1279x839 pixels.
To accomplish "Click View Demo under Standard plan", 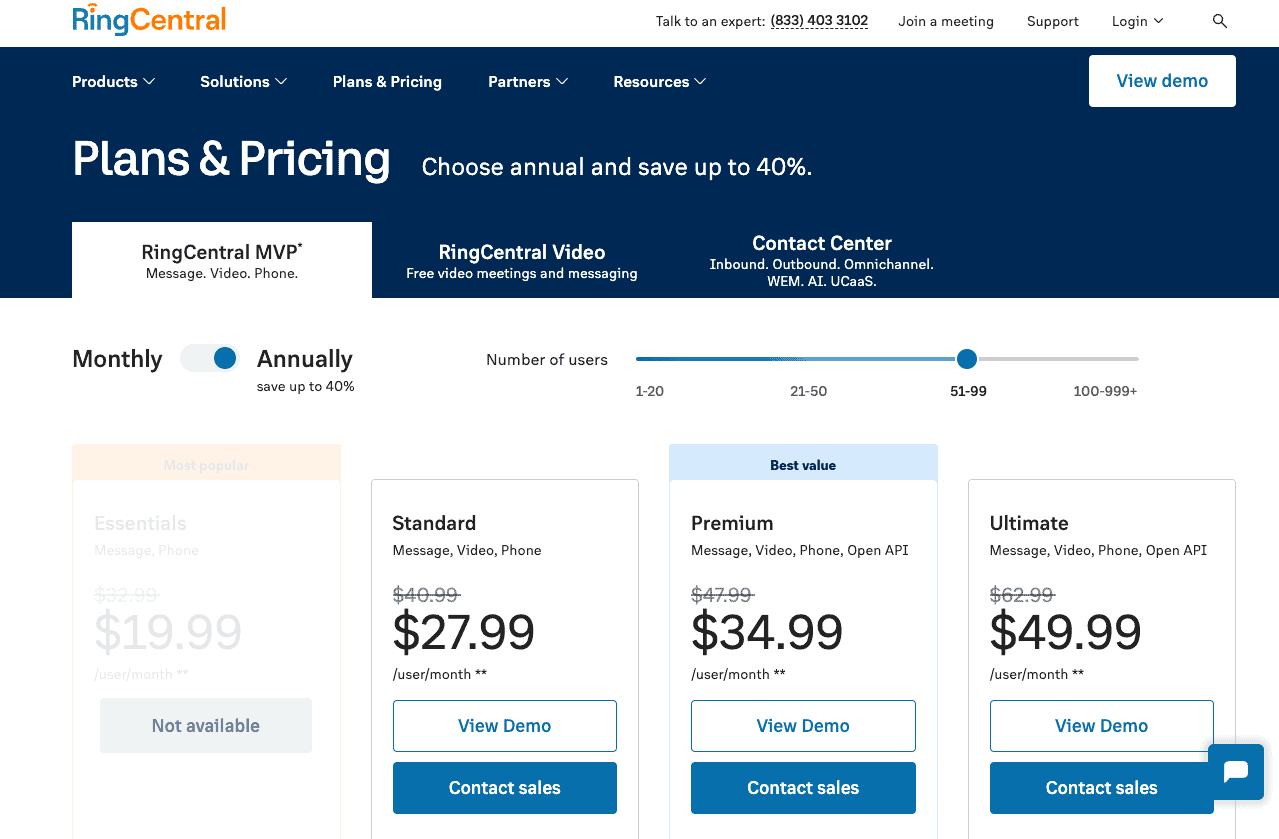I will click(x=504, y=726).
